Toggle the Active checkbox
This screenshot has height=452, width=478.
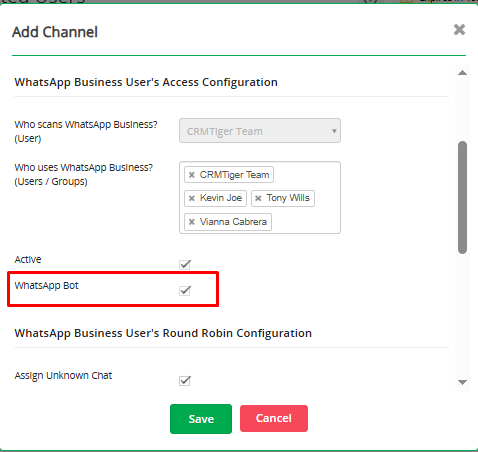(185, 265)
